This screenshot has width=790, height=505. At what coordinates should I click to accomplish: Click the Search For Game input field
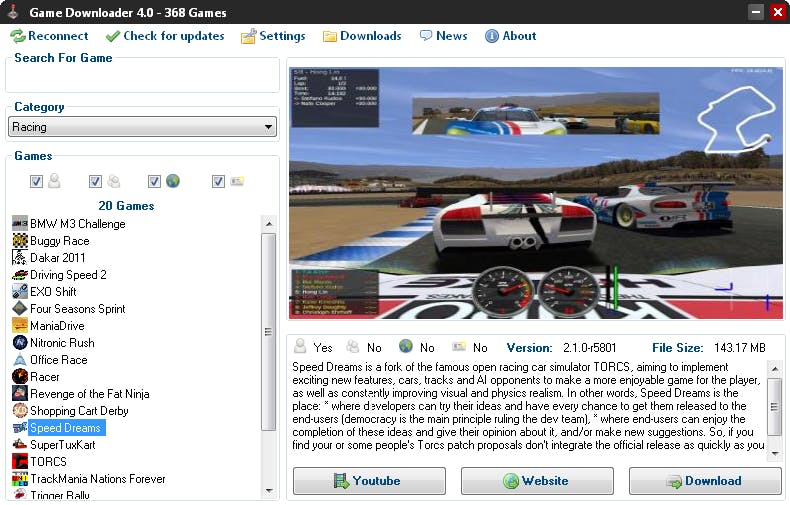pos(143,78)
